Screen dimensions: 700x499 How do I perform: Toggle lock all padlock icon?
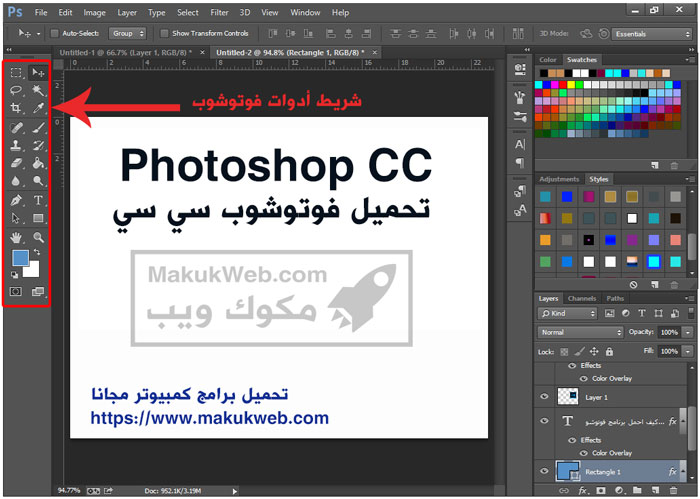[609, 352]
